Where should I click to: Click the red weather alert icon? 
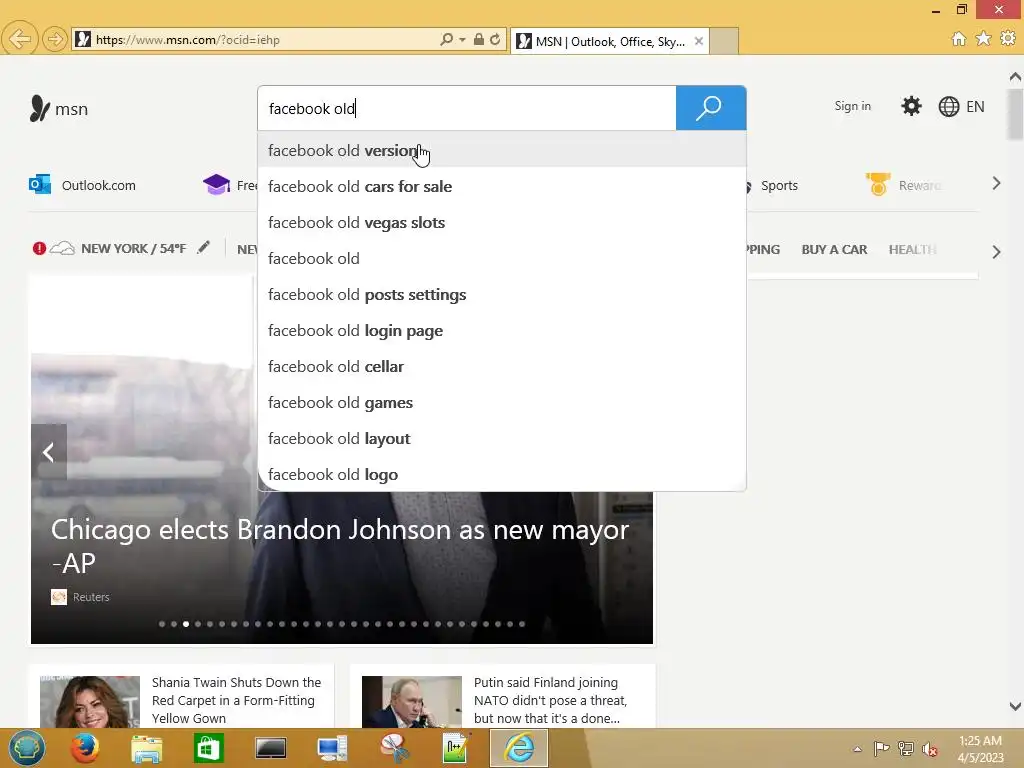pos(39,248)
